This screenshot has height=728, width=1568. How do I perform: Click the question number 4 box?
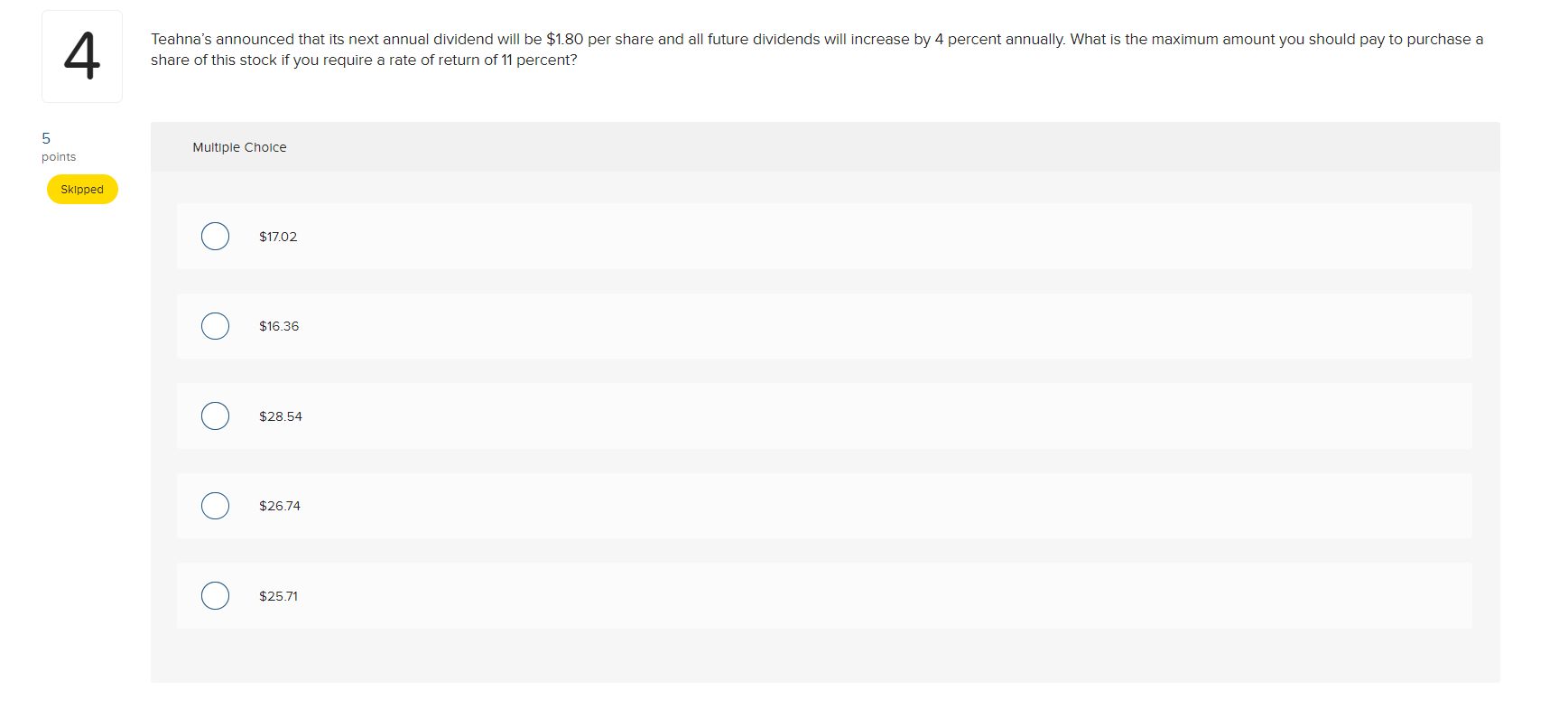[82, 56]
